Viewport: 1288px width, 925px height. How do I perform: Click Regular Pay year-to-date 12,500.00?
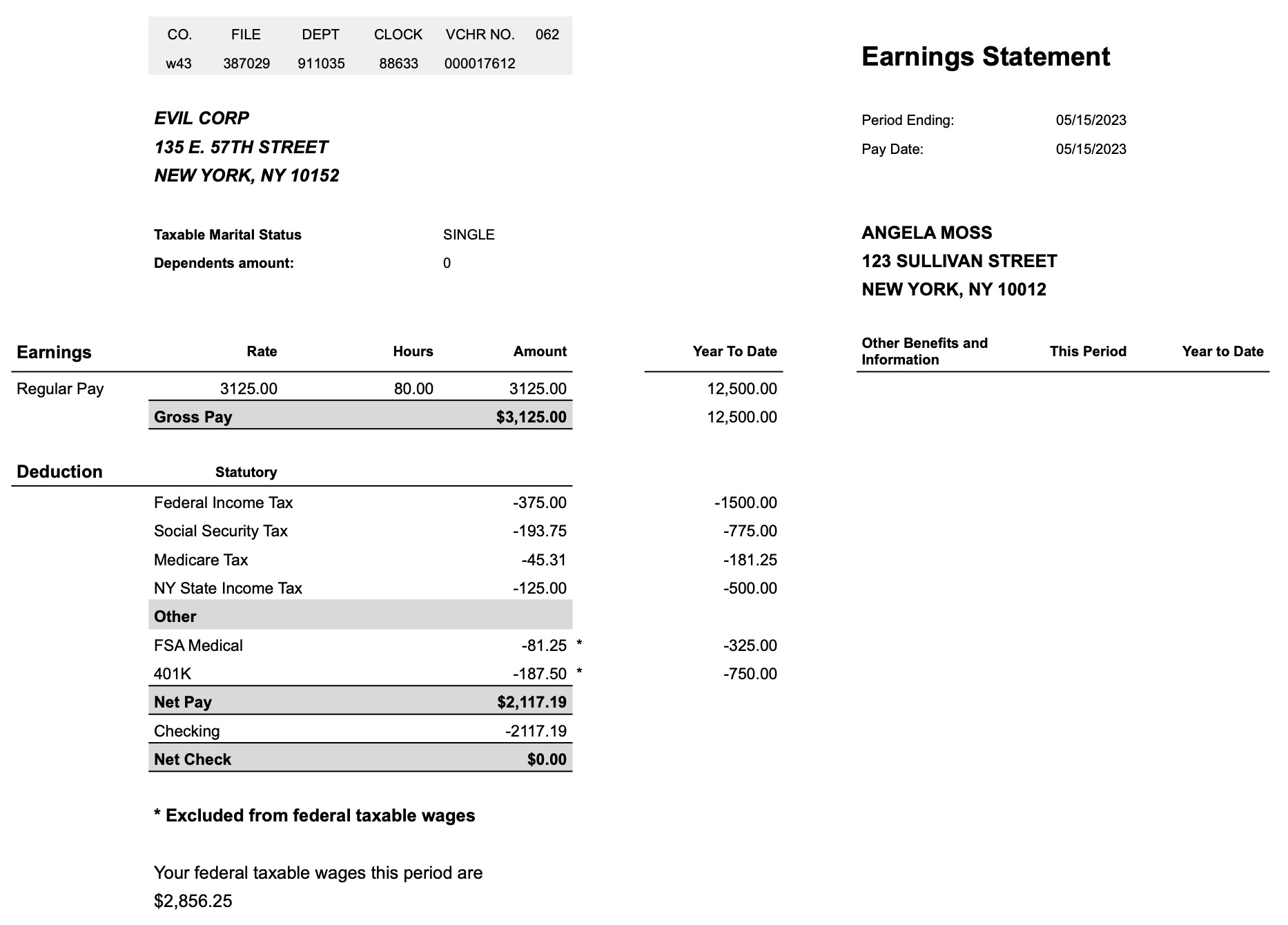[x=742, y=389]
